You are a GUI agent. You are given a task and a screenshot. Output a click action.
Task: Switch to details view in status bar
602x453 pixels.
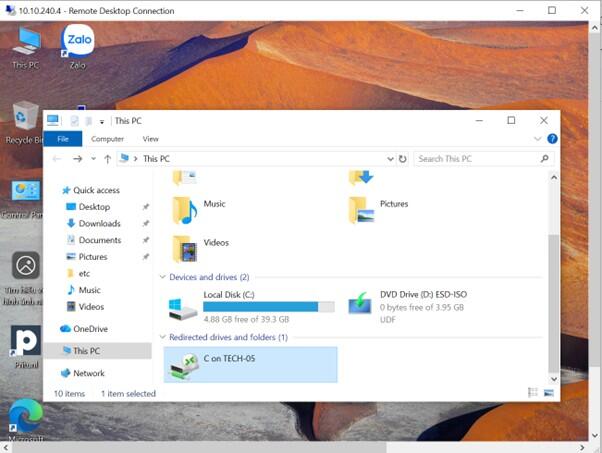533,392
